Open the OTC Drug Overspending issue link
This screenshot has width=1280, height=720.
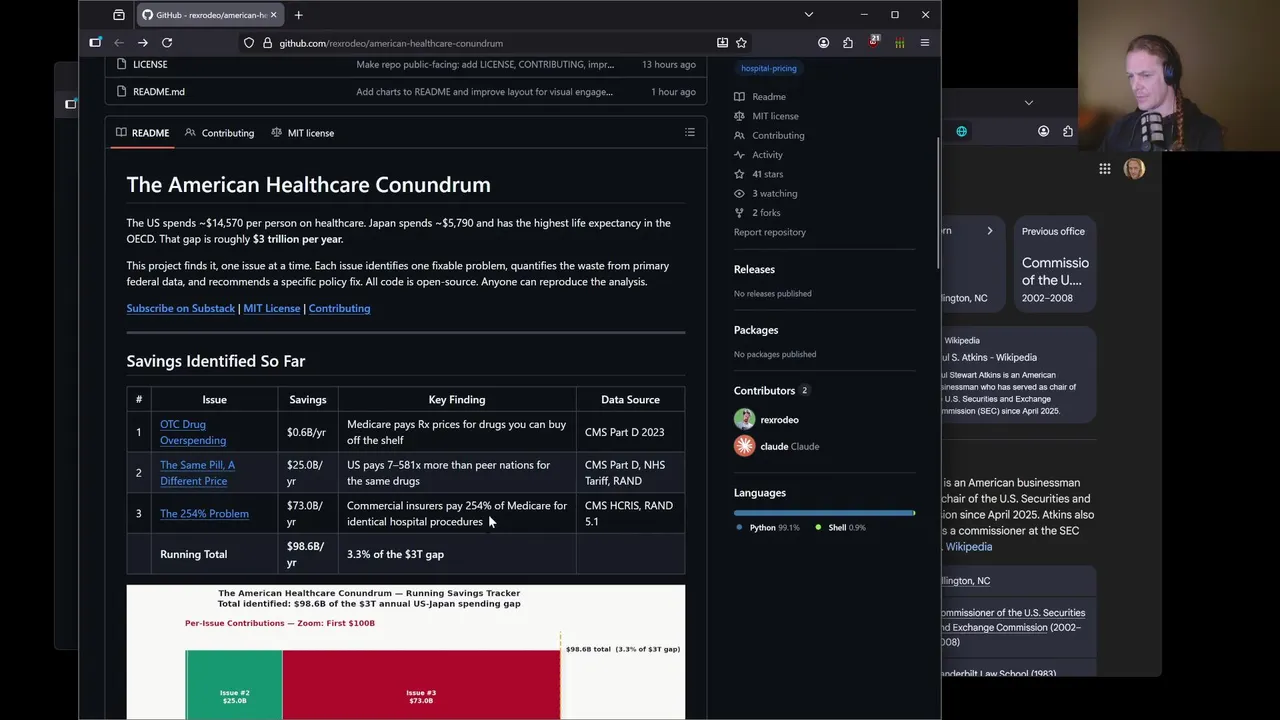[x=193, y=432]
